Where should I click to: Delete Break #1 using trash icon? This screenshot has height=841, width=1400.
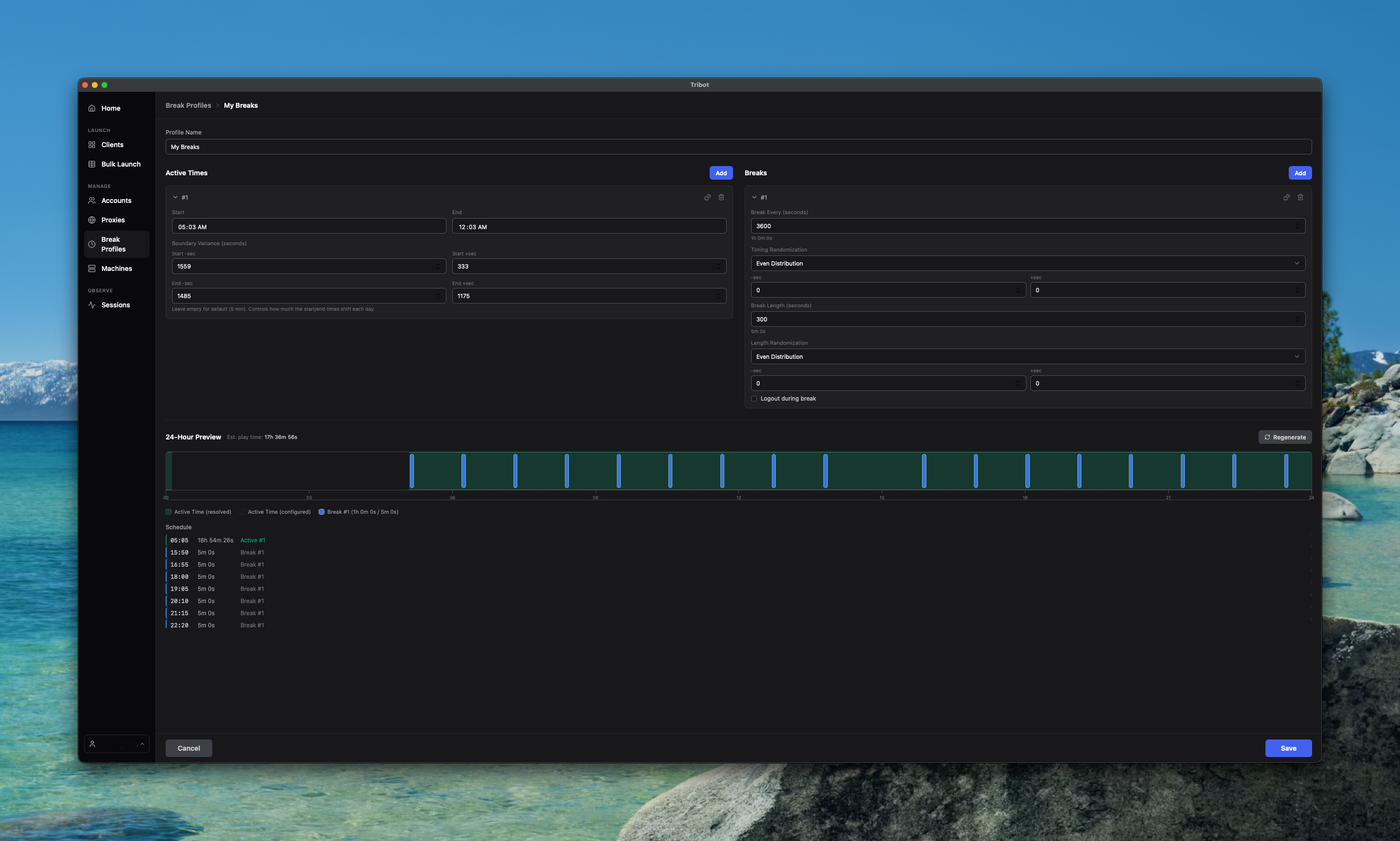1300,197
